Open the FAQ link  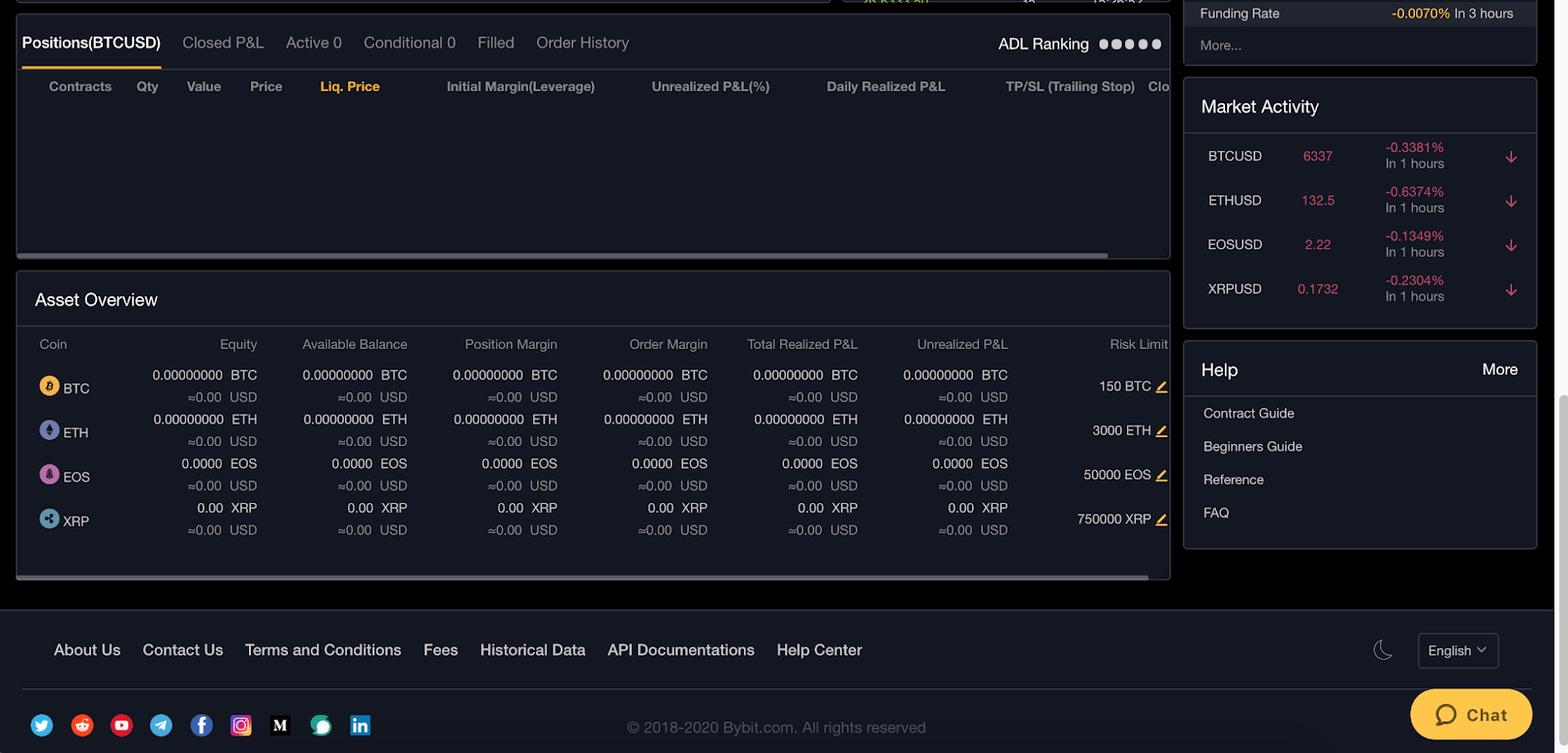point(1216,513)
